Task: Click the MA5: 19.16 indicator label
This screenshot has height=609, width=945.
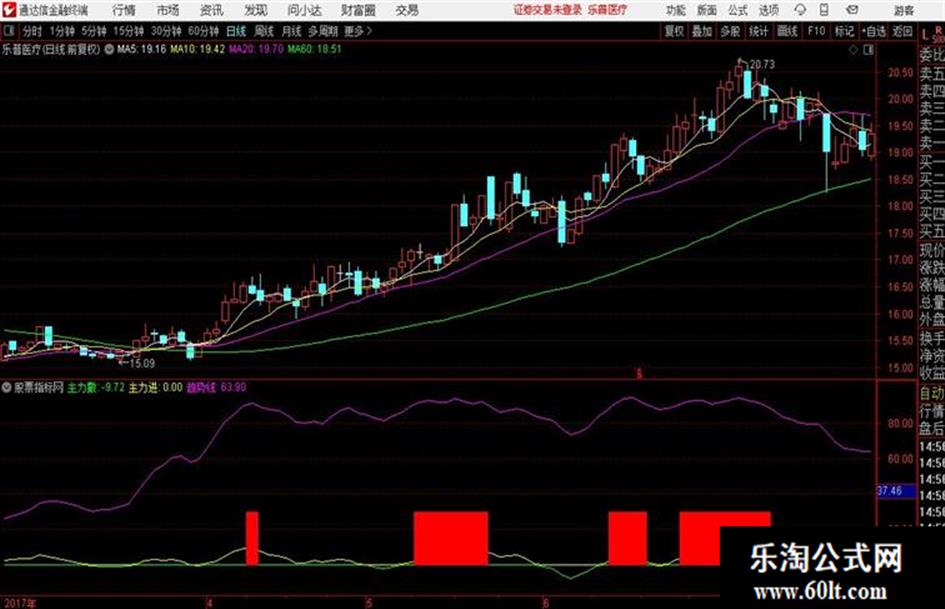Action: coord(141,49)
